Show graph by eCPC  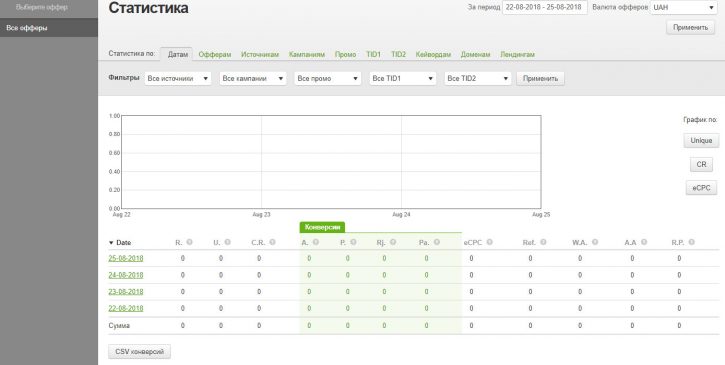(701, 188)
